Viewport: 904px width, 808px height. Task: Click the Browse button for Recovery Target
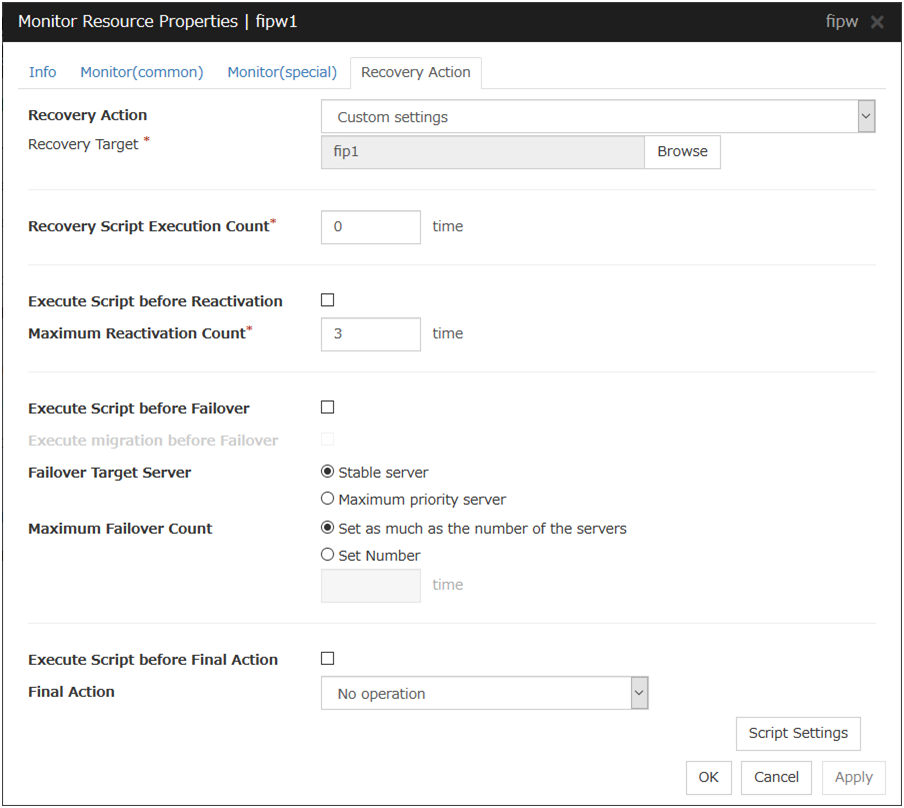682,152
